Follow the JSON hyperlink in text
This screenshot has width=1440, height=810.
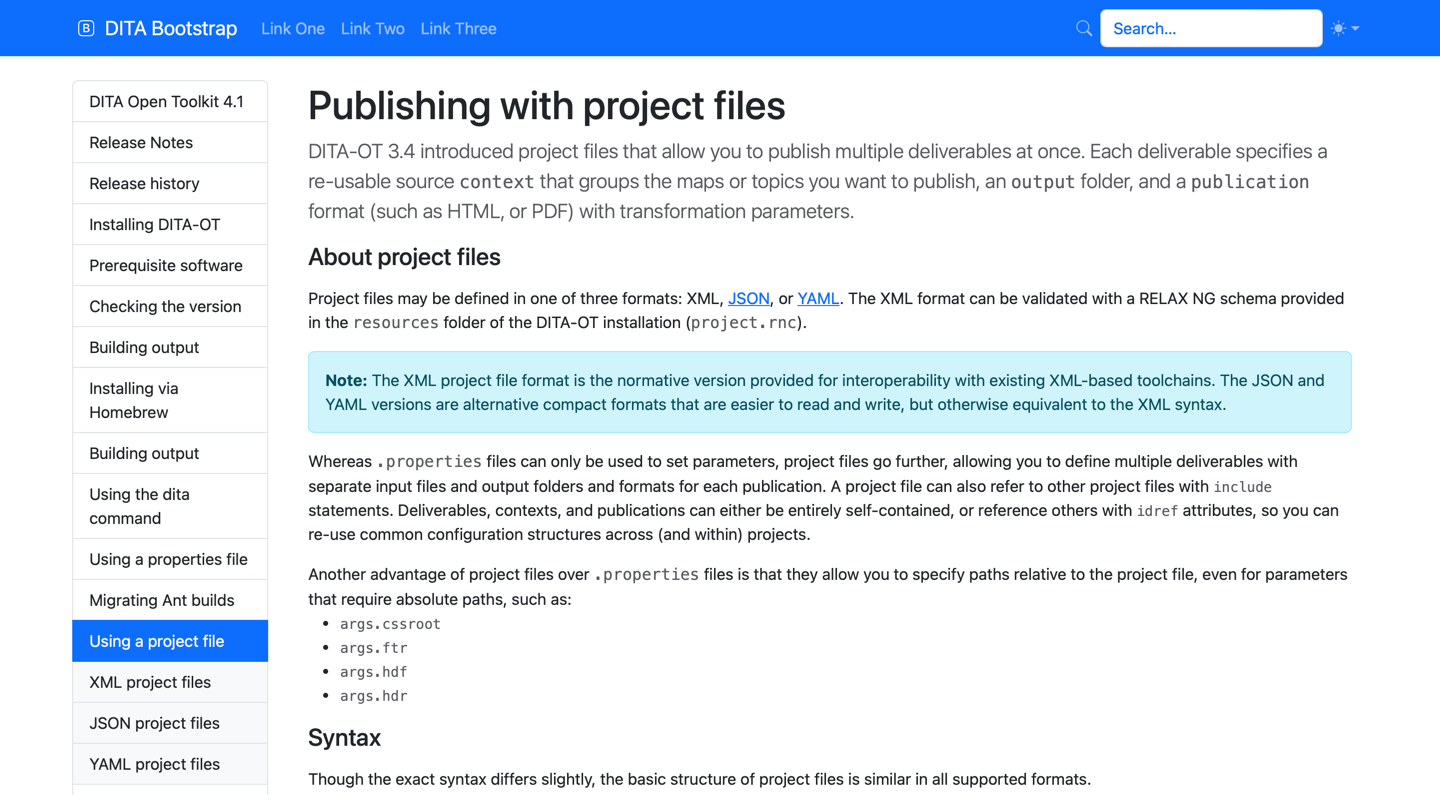click(x=748, y=298)
